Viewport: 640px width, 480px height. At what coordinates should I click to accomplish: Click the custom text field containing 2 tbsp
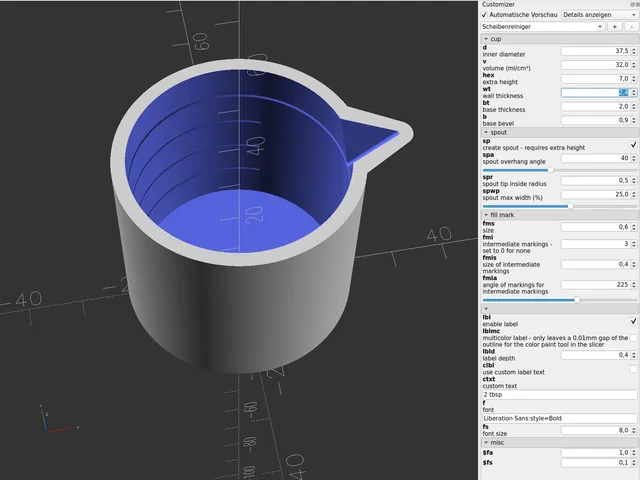(559, 395)
